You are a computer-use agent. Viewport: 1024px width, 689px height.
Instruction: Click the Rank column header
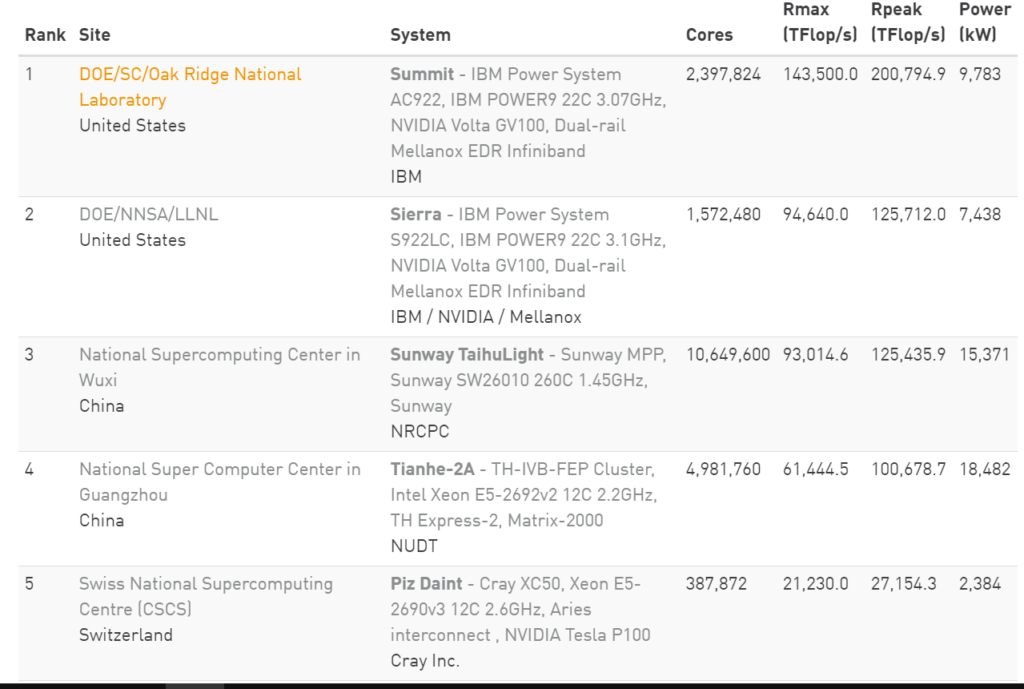pos(45,35)
